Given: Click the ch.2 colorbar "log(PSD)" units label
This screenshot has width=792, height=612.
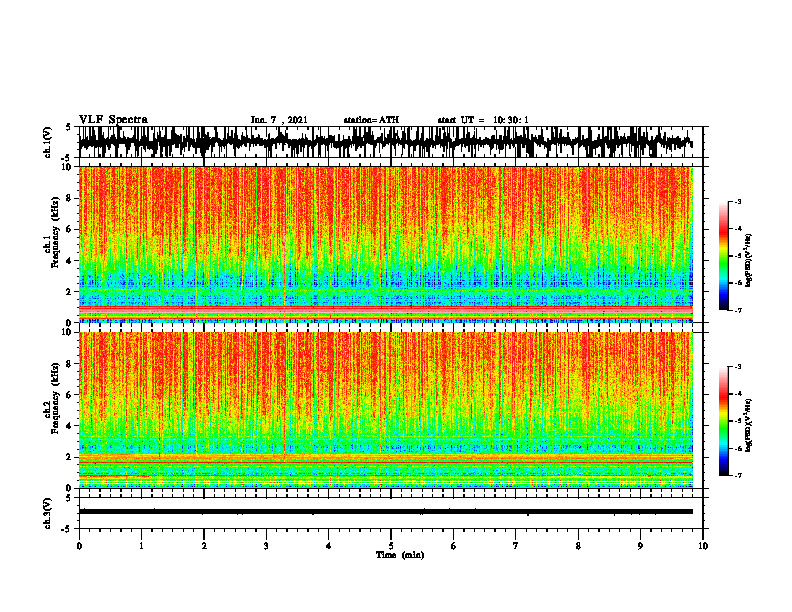Looking at the screenshot, I should pos(748,425).
